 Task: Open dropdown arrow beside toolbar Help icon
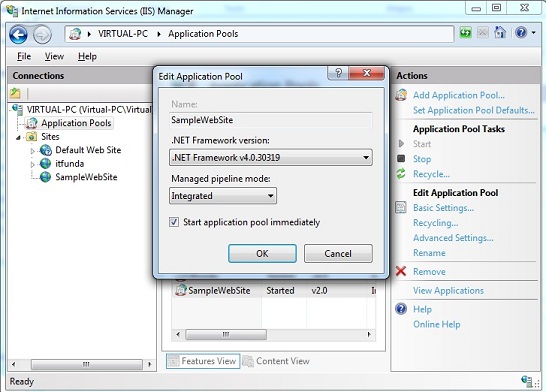tap(533, 33)
